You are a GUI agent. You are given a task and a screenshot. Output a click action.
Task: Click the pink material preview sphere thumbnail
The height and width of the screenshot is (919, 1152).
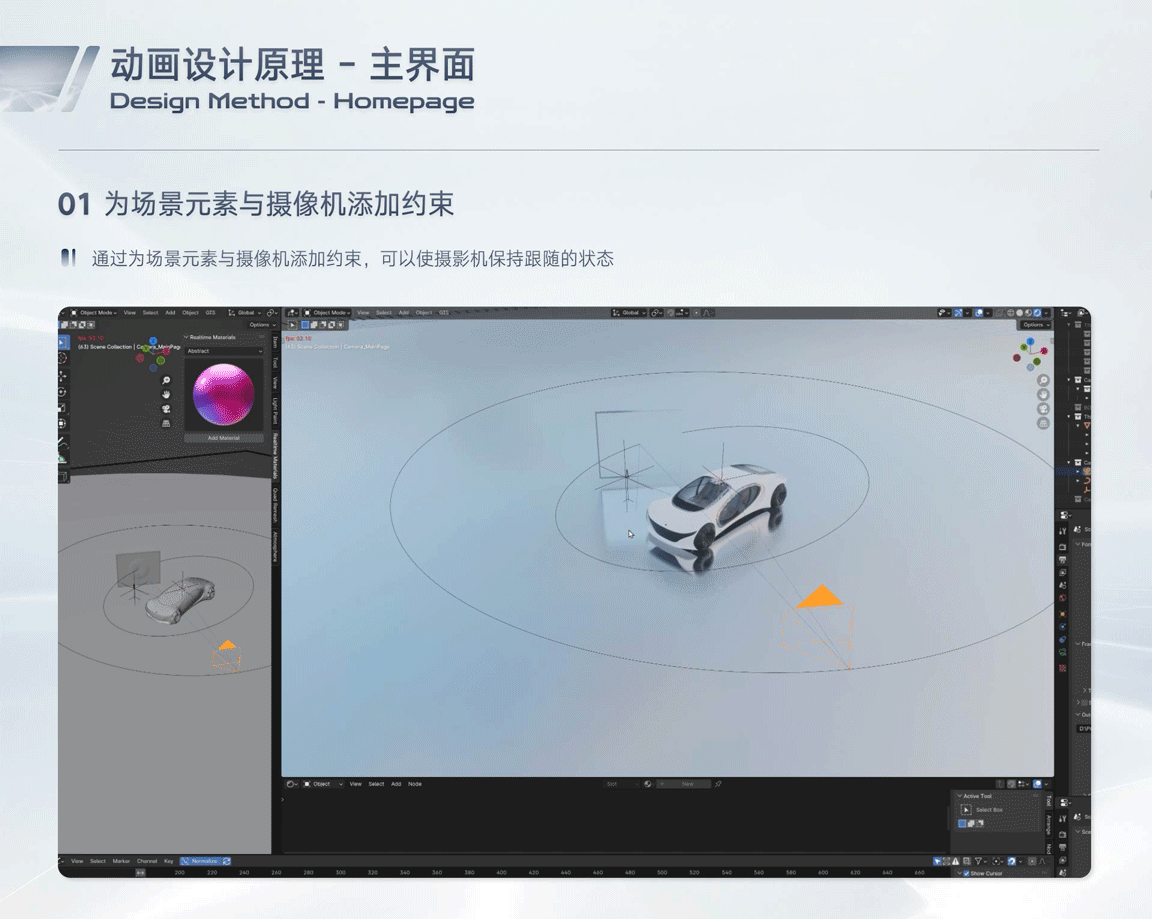coord(223,394)
